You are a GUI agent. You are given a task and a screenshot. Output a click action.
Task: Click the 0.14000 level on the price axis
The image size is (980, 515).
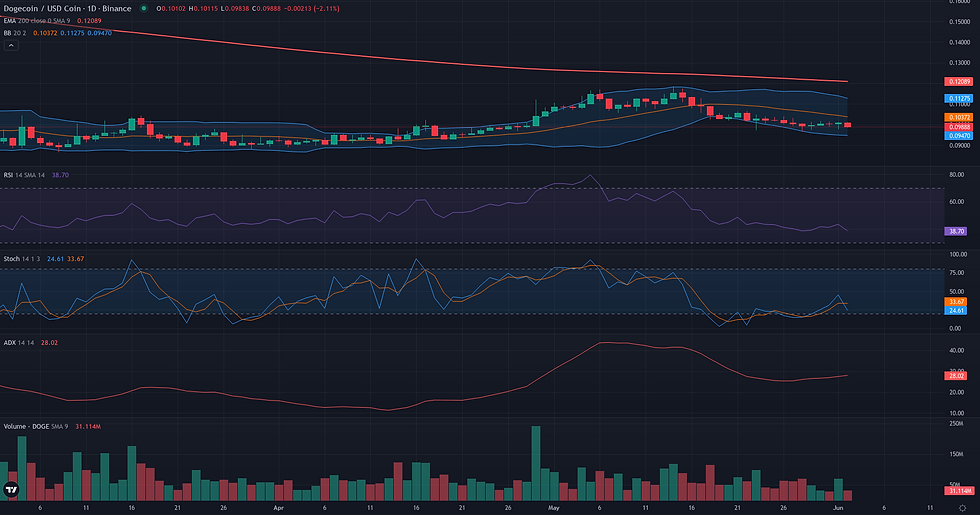tap(959, 42)
